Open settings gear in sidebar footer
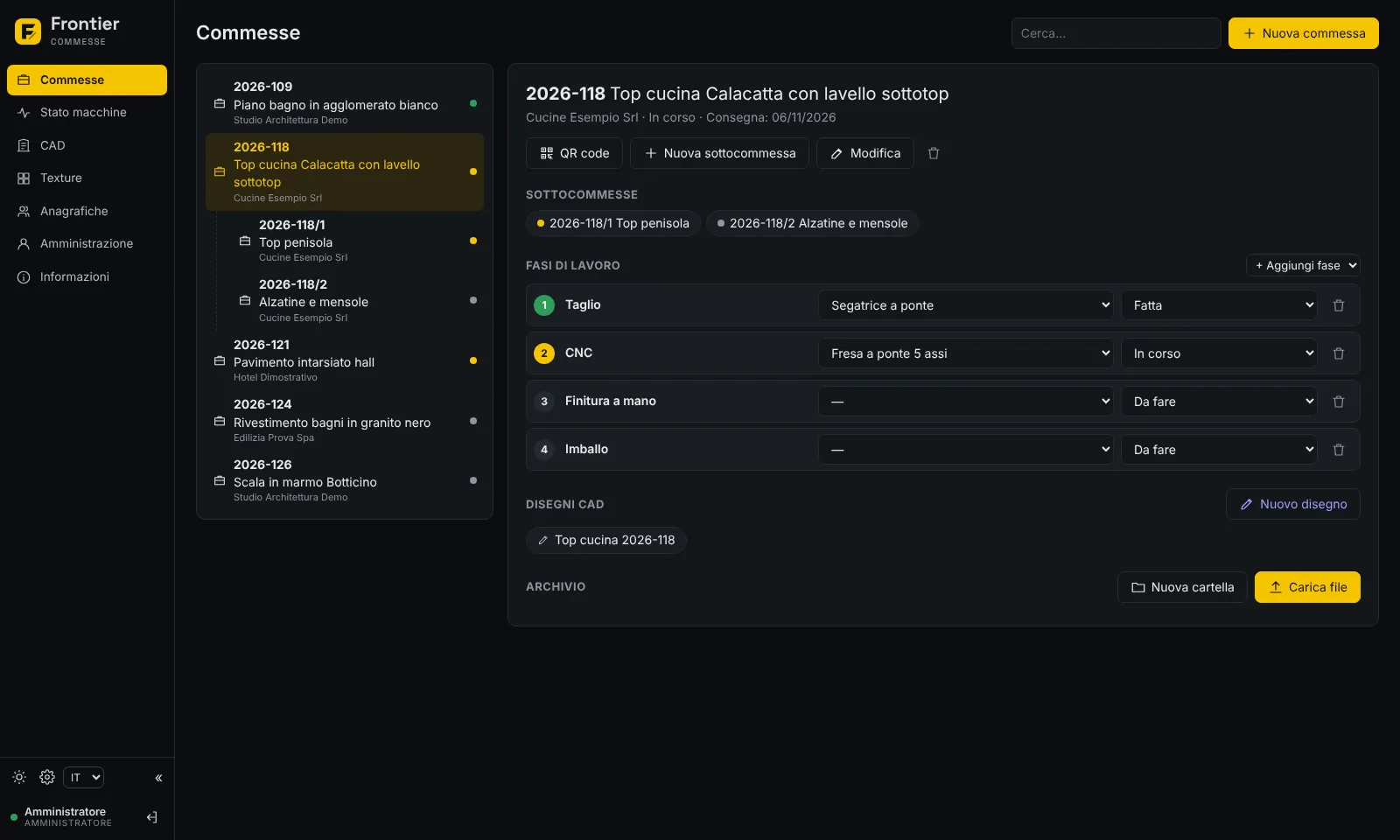This screenshot has width=1400, height=840. point(47,777)
